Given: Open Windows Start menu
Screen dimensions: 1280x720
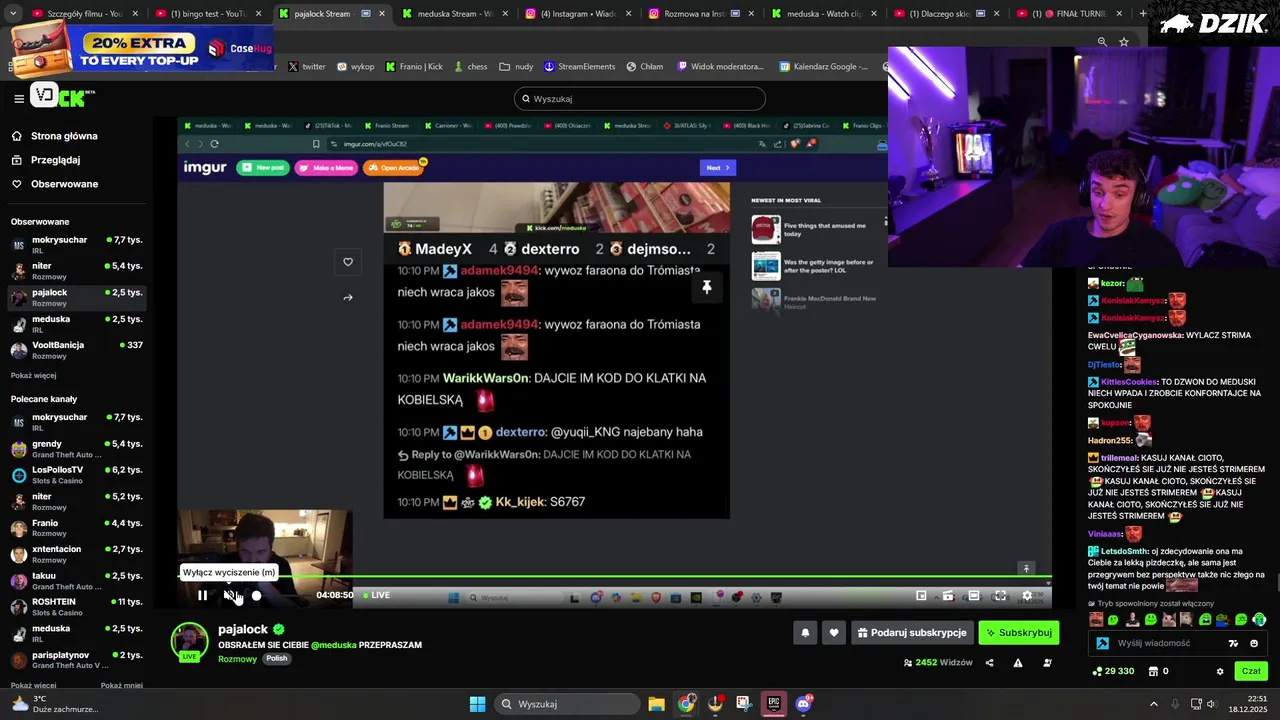Looking at the screenshot, I should (x=477, y=704).
